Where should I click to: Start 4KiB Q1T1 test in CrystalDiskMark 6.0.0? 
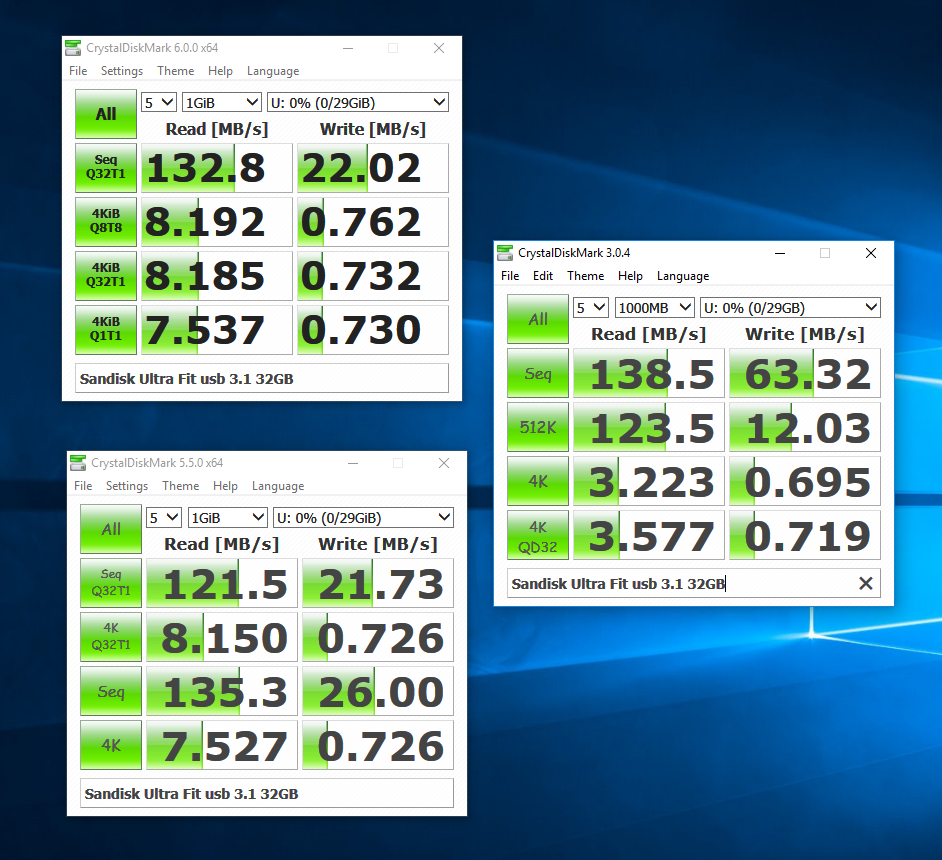pos(106,330)
